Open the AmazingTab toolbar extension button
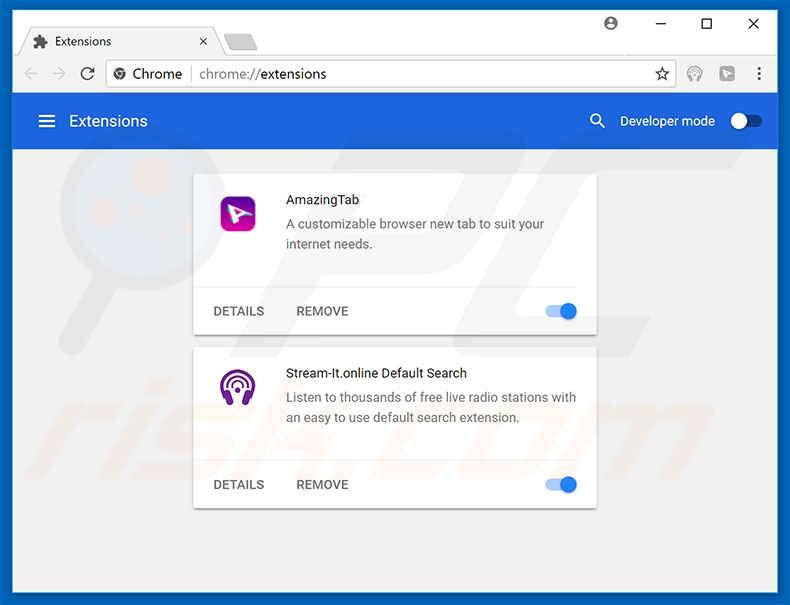 tap(727, 74)
